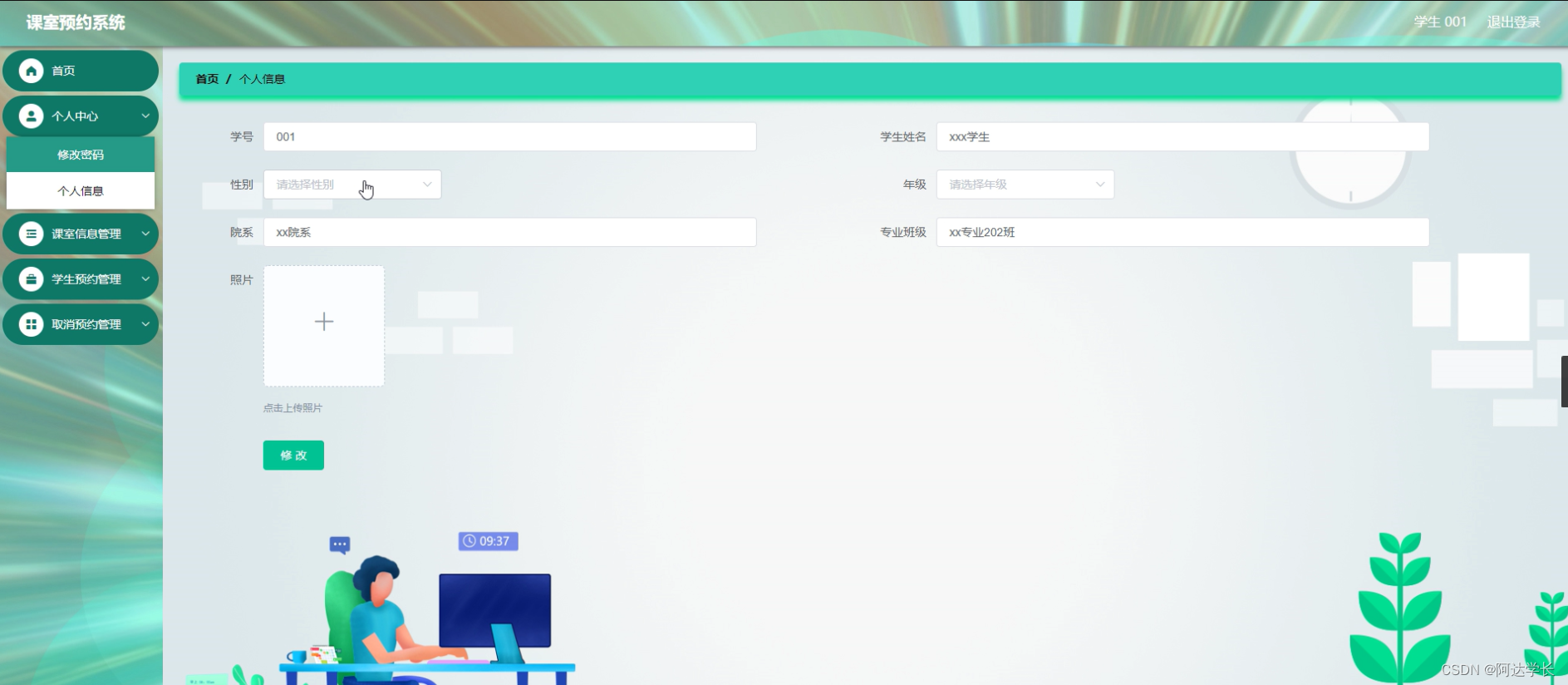Focus the 专业班级 input field
The image size is (1568, 685).
(x=1182, y=232)
